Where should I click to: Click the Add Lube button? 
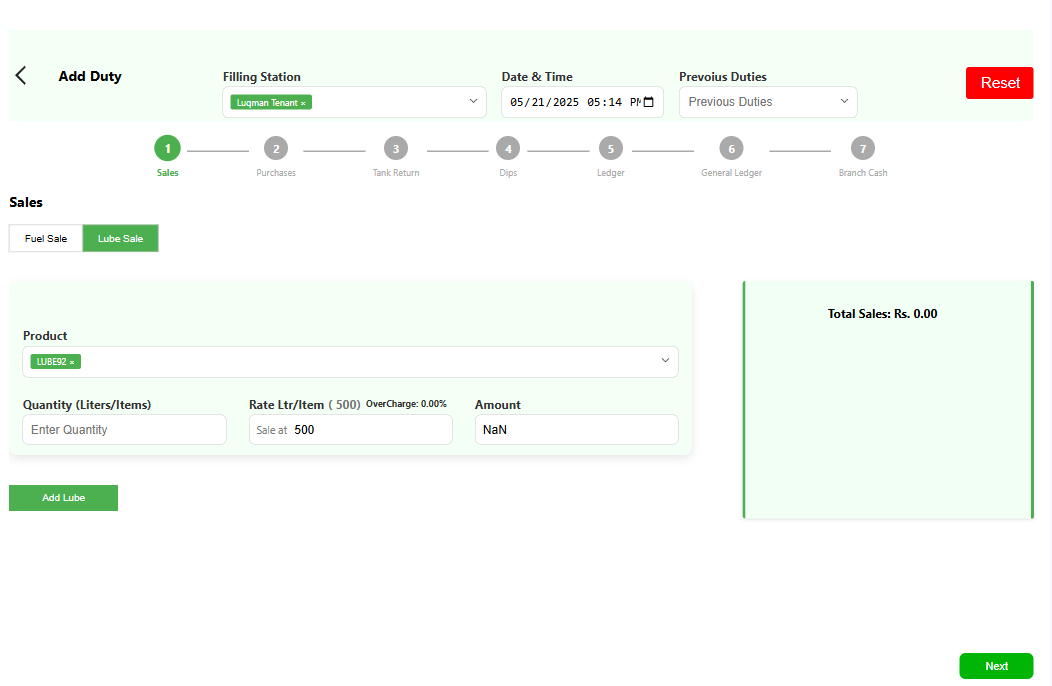point(63,498)
